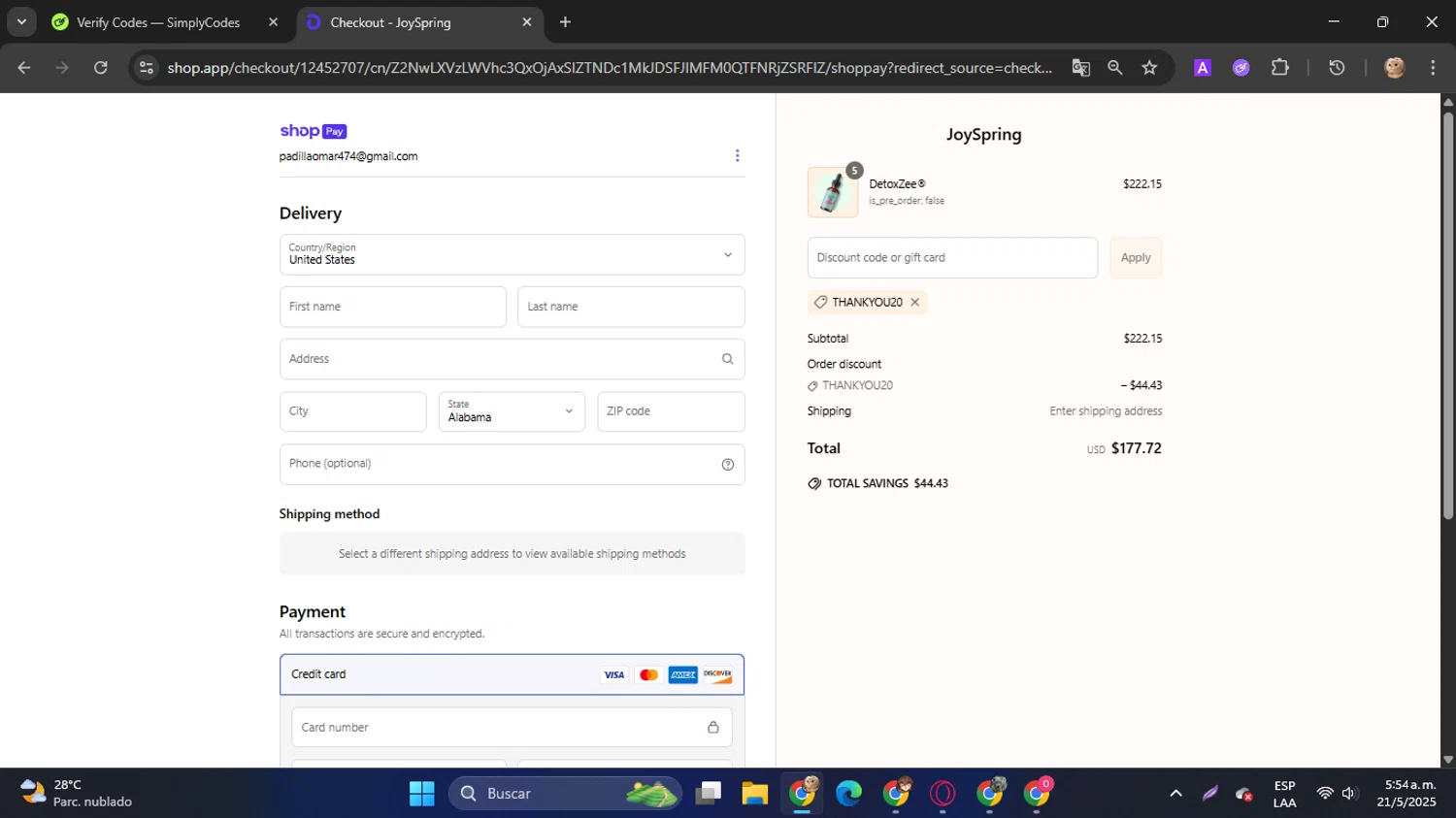Open the tab search dropdown arrow
This screenshot has width=1456, height=818.
[21, 21]
